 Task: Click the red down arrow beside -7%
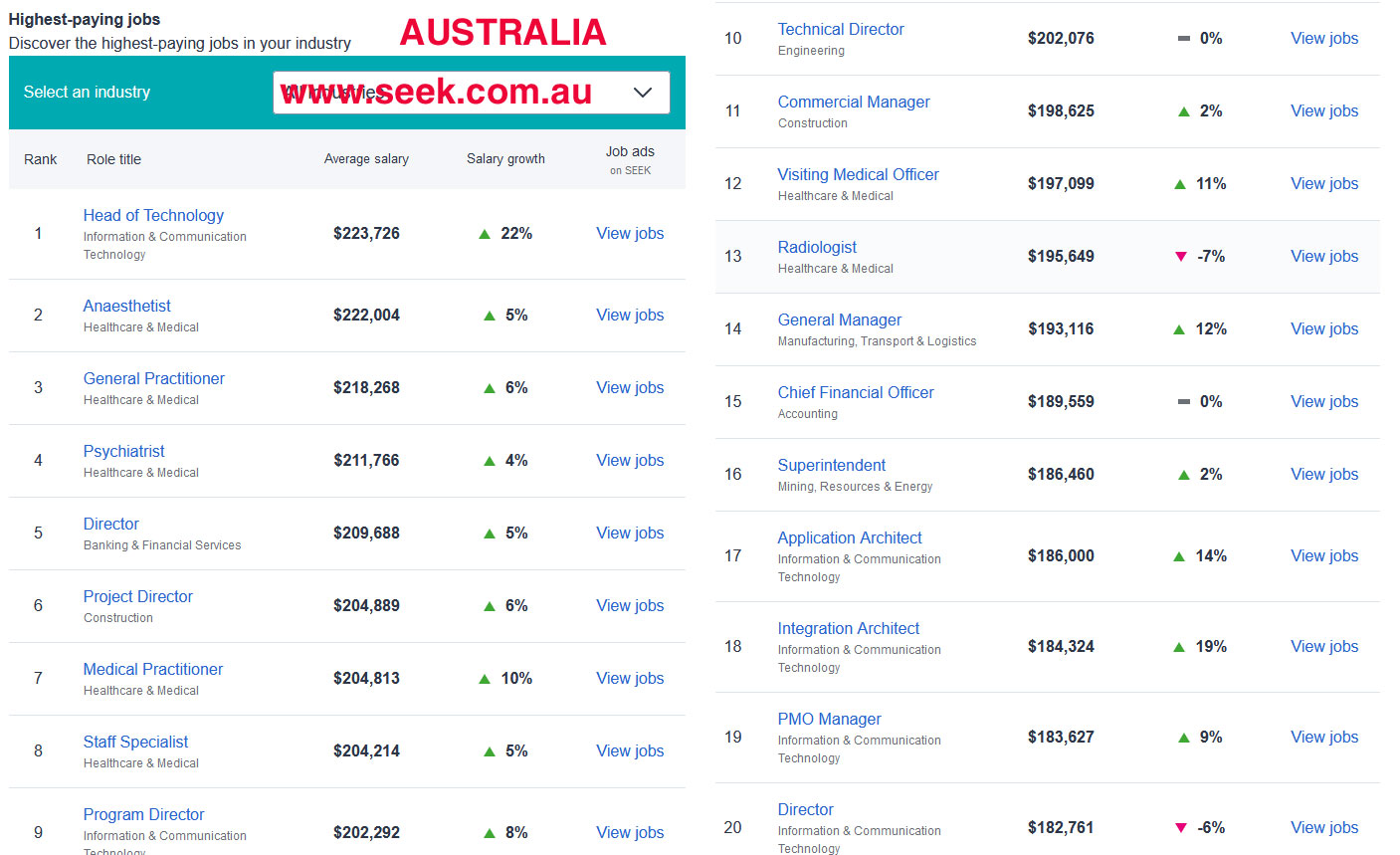[x=1181, y=257]
